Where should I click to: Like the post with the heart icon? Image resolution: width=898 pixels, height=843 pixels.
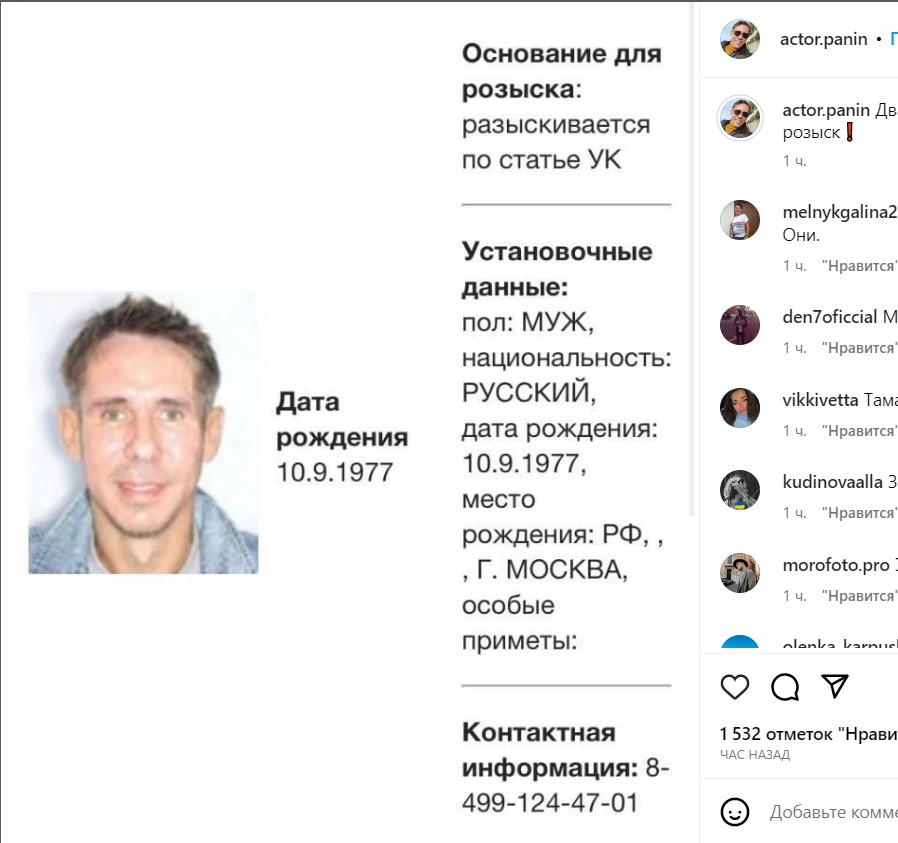pyautogui.click(x=735, y=687)
